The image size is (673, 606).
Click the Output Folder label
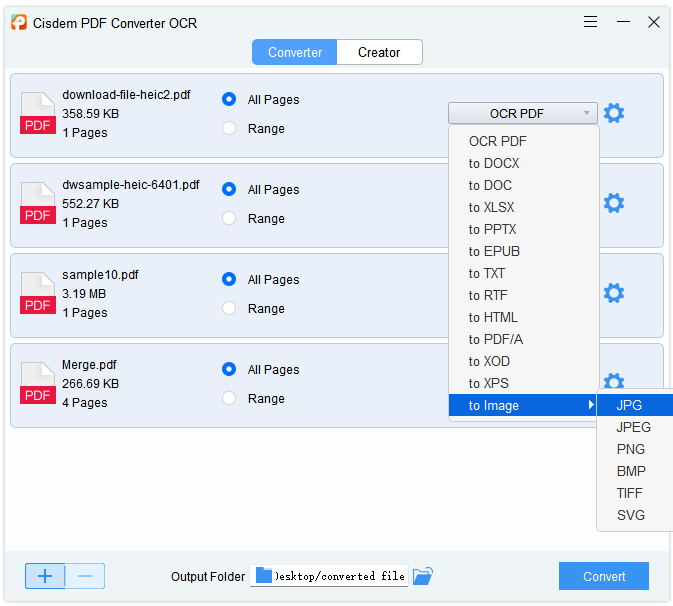[208, 576]
